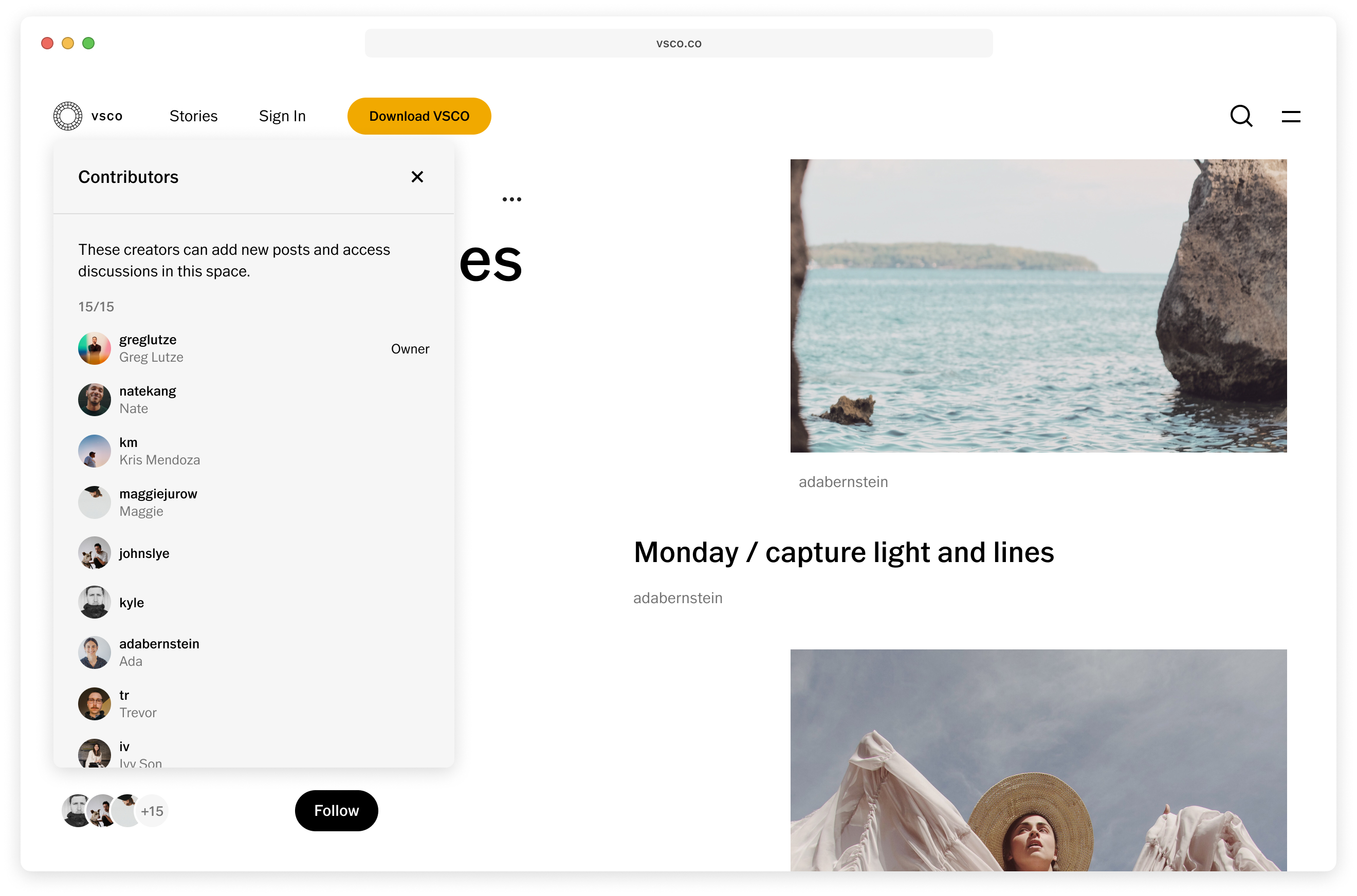Click the Follow button
The image size is (1357, 896).
point(336,810)
